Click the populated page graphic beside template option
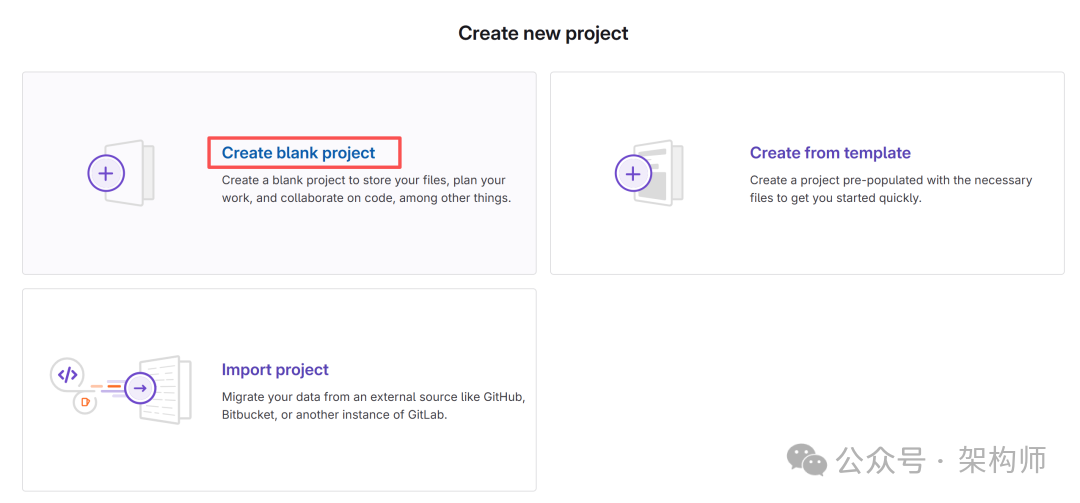The width and height of the screenshot is (1080, 503). (x=666, y=172)
